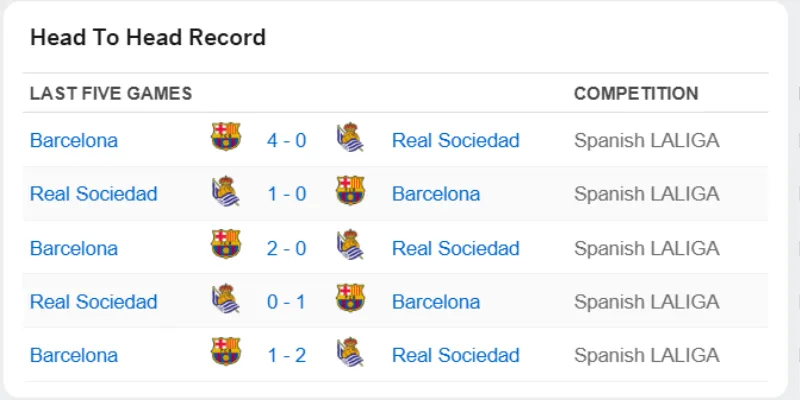Click the COMPETITION column header
The height and width of the screenshot is (400, 800).
click(x=636, y=93)
